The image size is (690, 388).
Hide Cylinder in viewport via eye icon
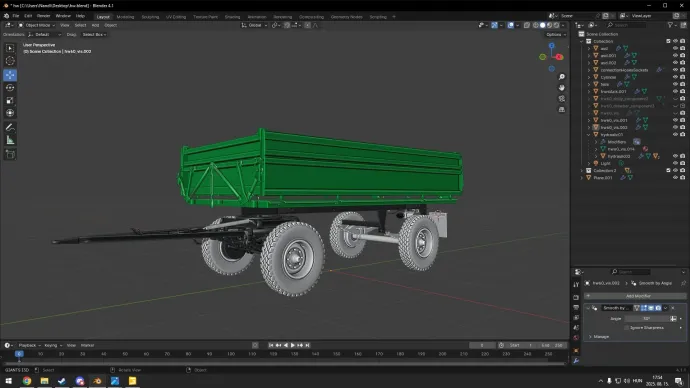point(675,77)
